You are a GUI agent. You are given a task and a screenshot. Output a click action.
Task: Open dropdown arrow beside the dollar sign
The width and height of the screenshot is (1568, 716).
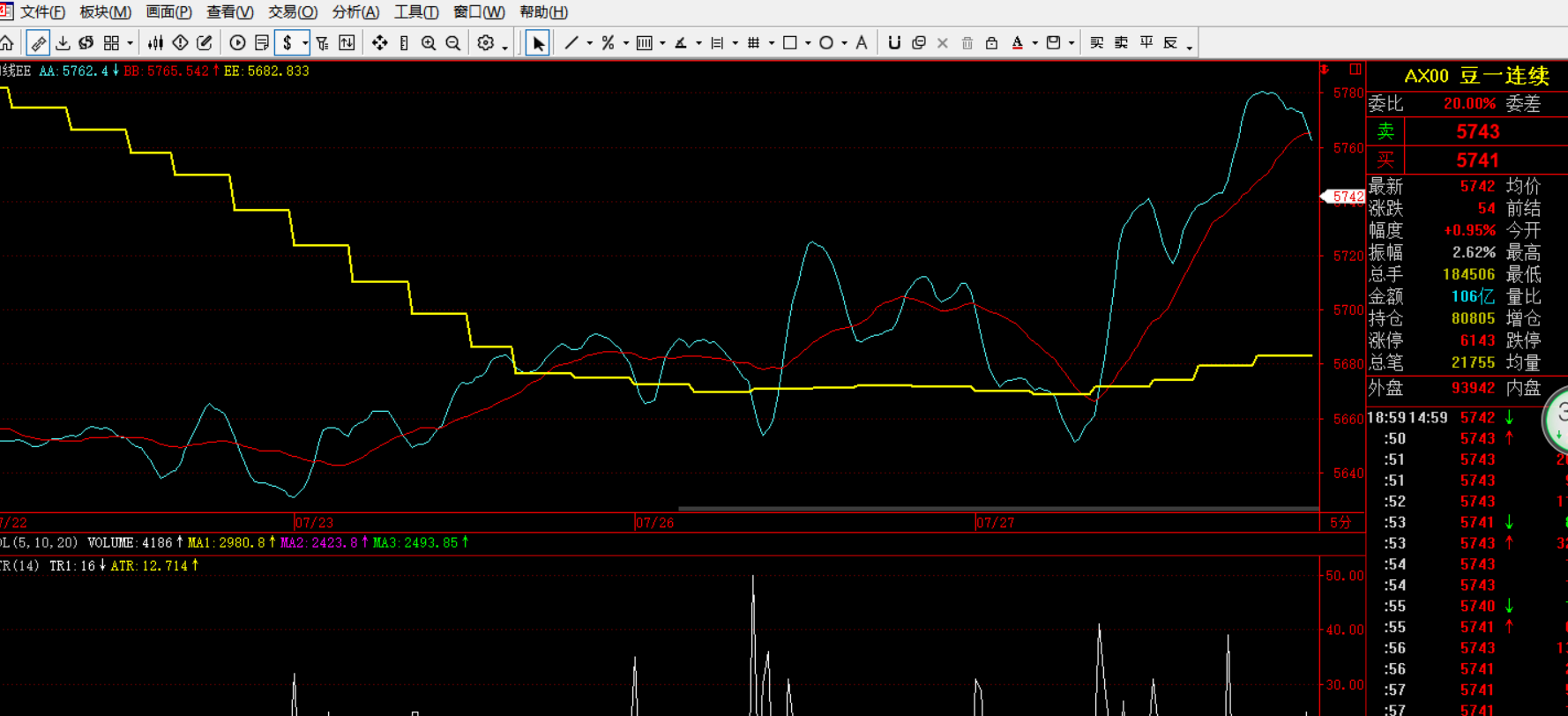(305, 43)
